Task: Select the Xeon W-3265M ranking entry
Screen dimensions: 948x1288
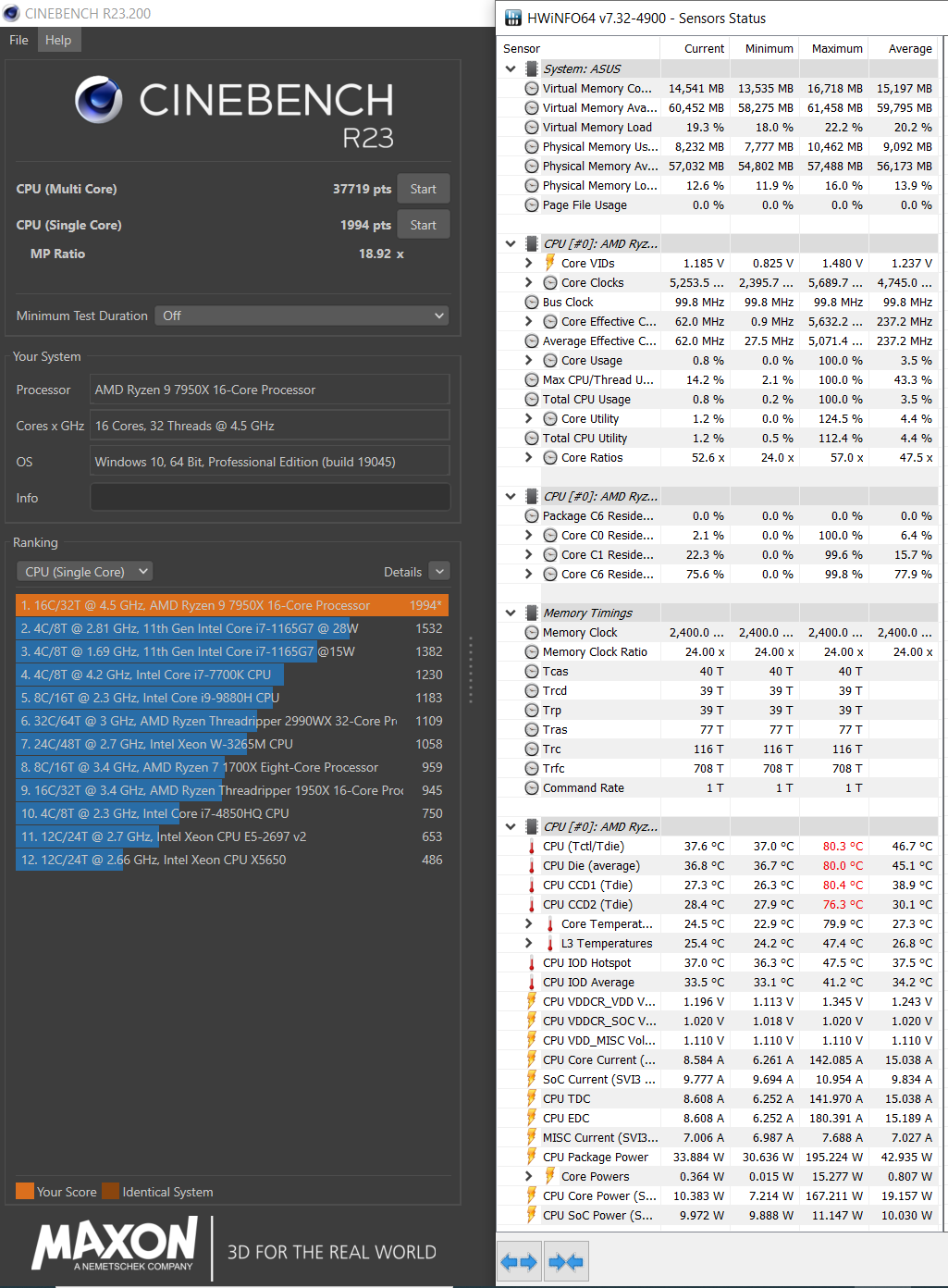Action: pos(232,744)
